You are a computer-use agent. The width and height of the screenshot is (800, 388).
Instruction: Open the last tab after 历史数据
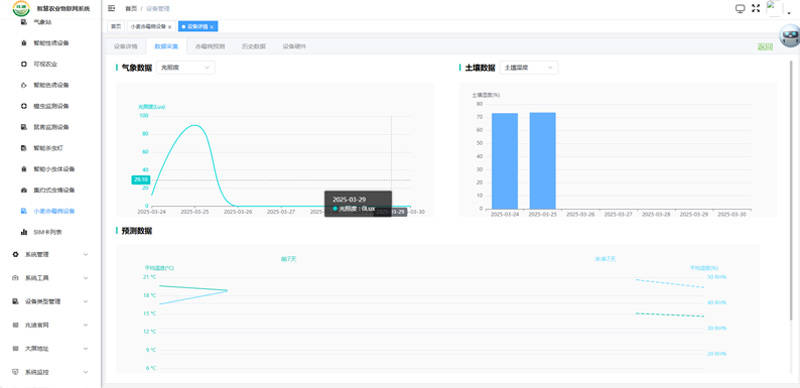click(x=294, y=46)
